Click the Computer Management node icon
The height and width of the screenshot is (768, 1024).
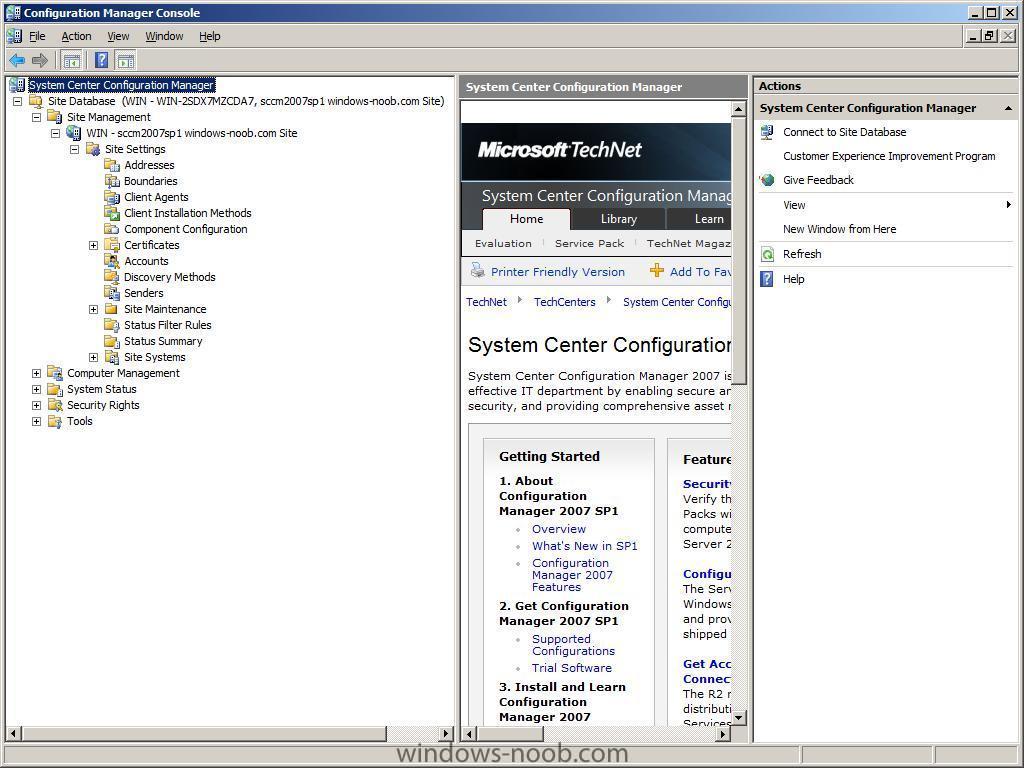click(x=55, y=373)
